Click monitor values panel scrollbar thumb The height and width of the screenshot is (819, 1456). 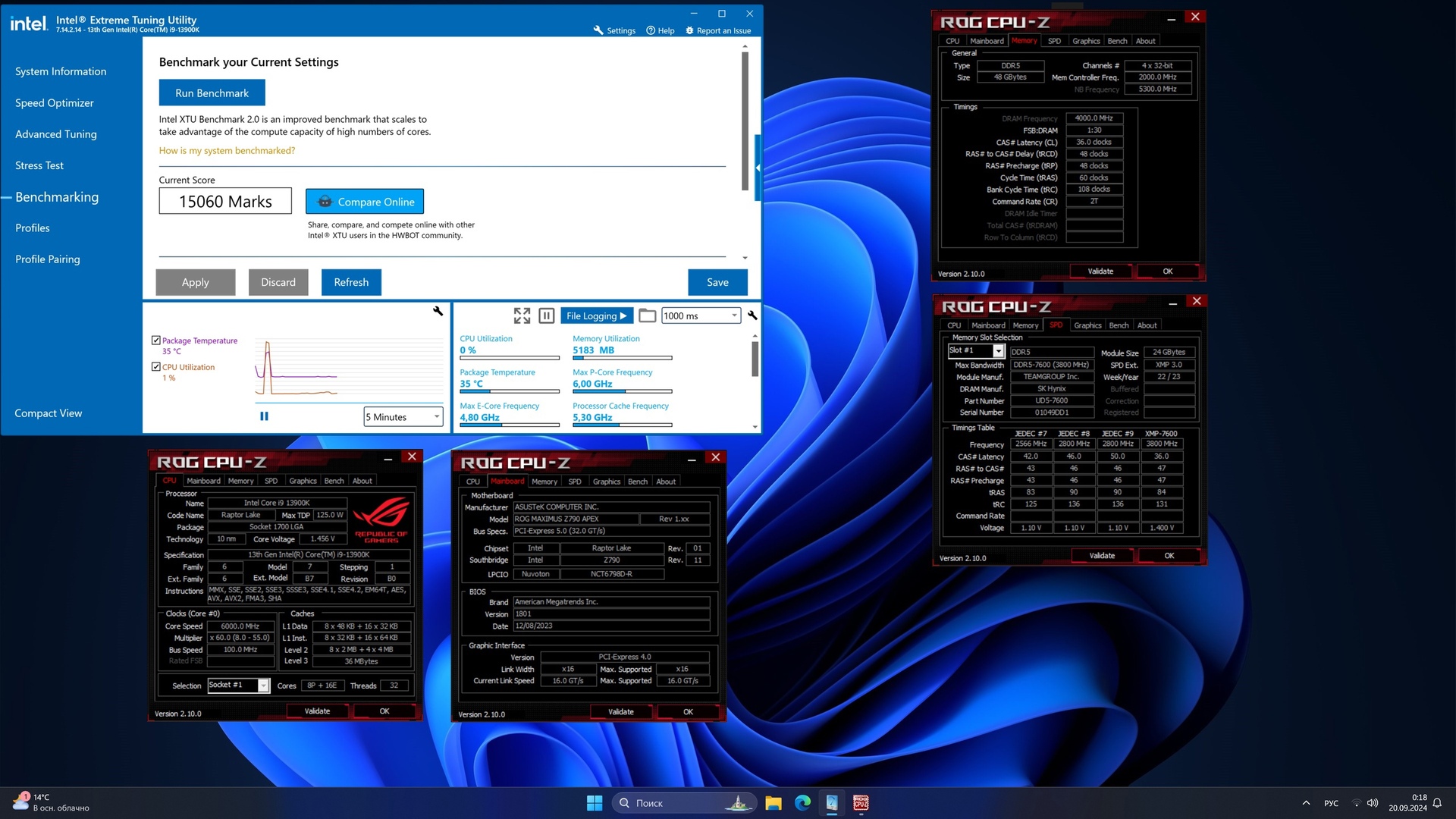(x=755, y=359)
